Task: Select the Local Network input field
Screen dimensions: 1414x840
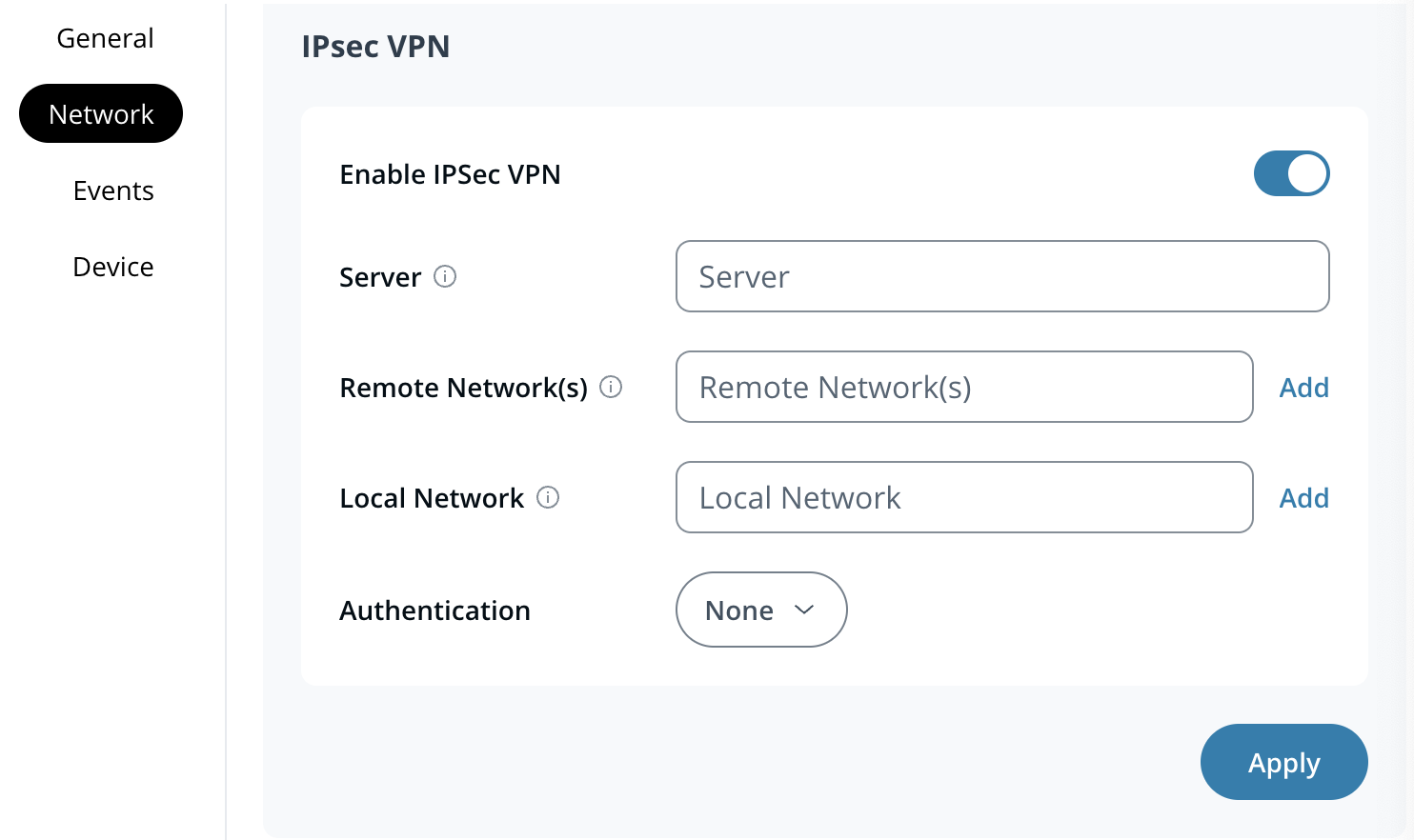Action: pyautogui.click(x=963, y=497)
